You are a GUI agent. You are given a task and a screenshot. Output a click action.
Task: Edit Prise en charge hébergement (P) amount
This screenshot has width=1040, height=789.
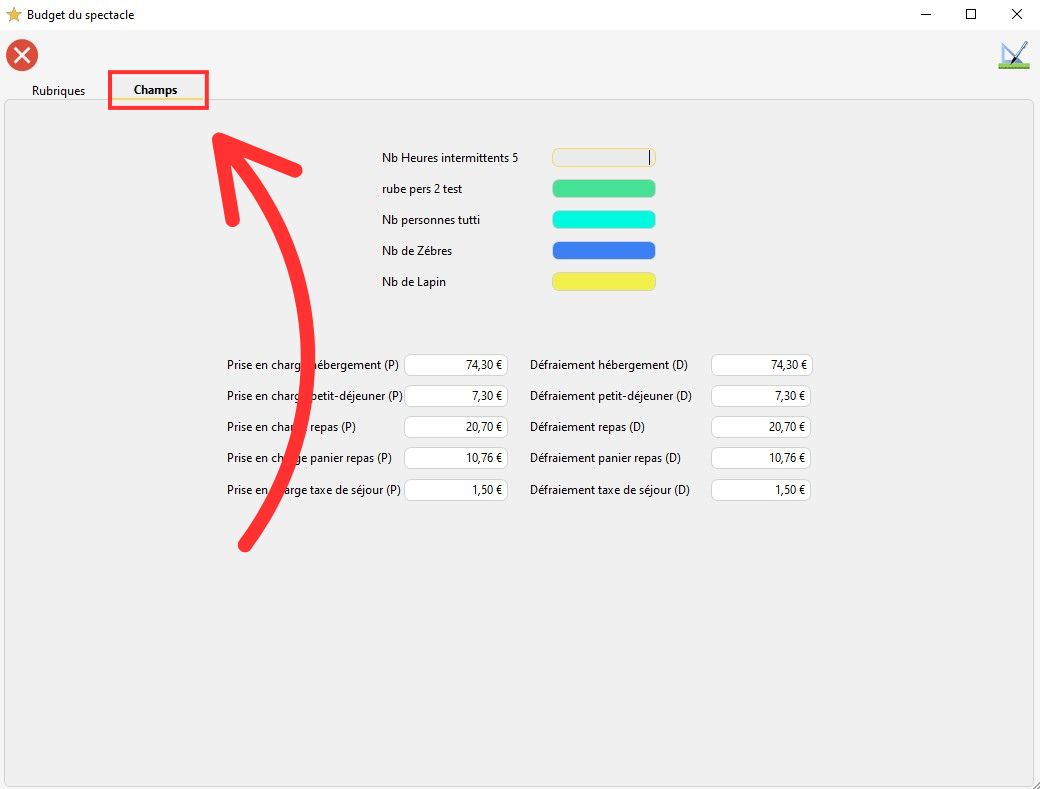(456, 365)
